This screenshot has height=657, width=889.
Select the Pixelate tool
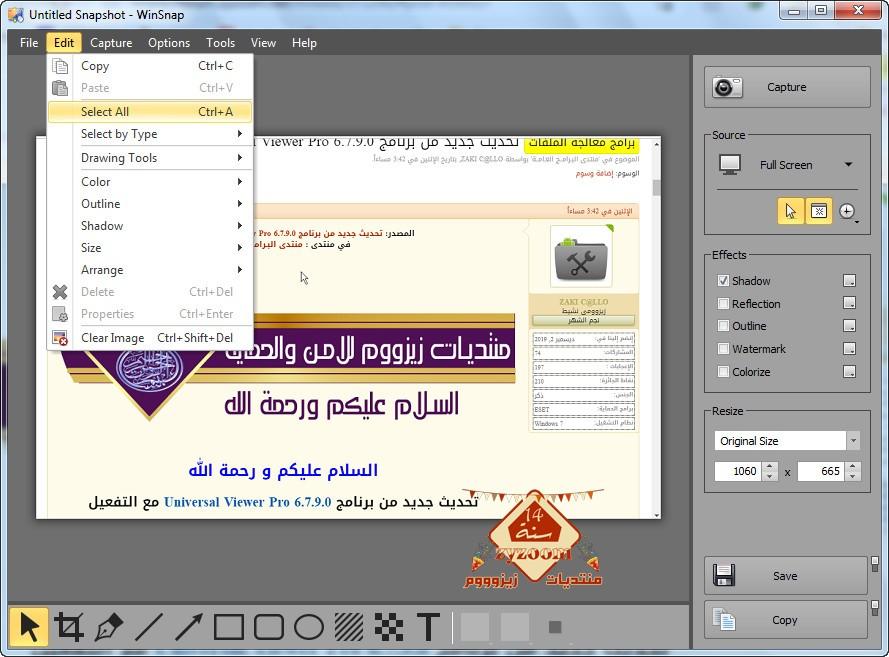[389, 627]
